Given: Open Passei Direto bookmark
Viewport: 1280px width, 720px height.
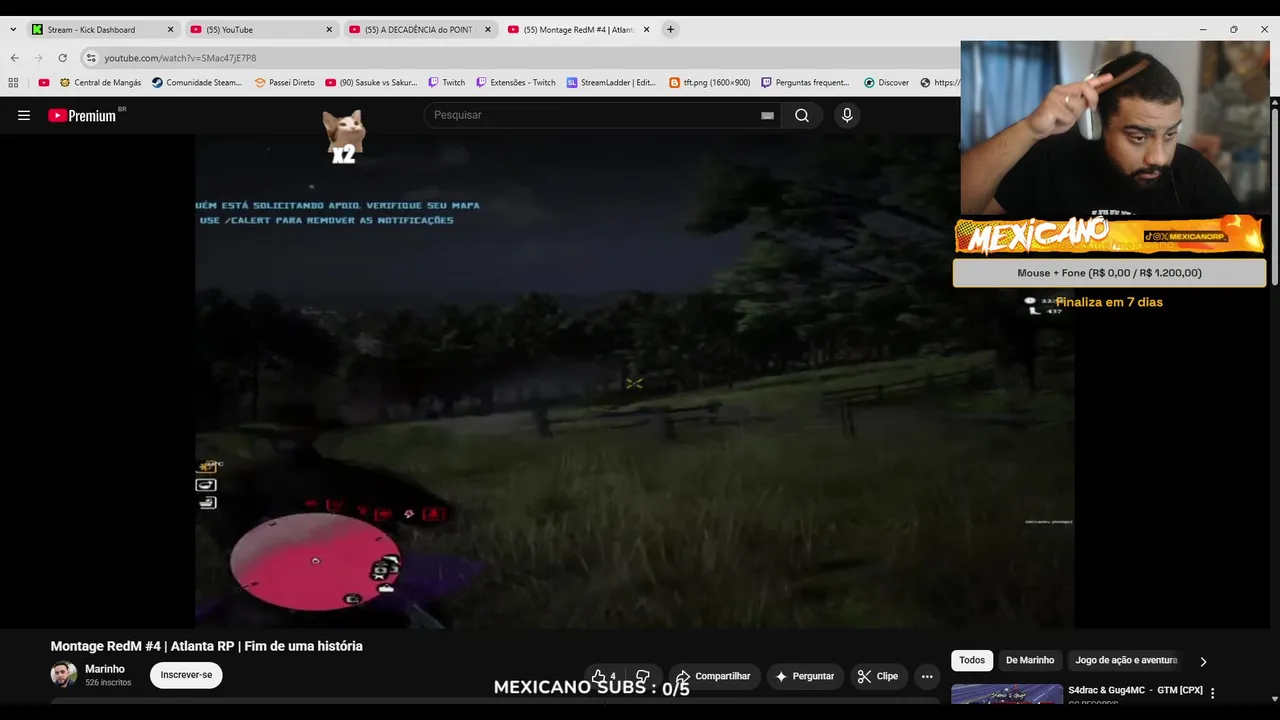Looking at the screenshot, I should pyautogui.click(x=284, y=83).
